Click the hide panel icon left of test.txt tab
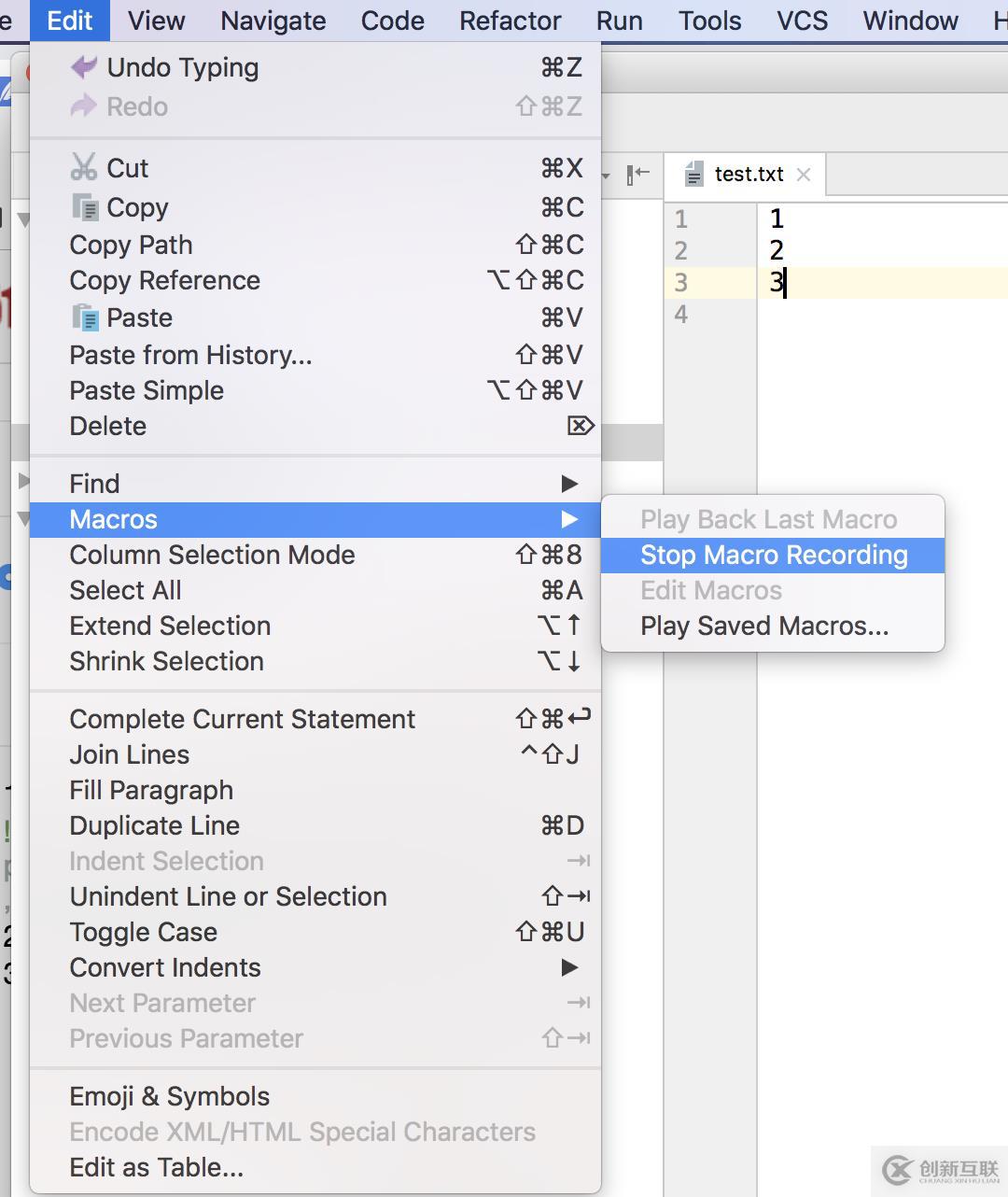 tap(637, 174)
